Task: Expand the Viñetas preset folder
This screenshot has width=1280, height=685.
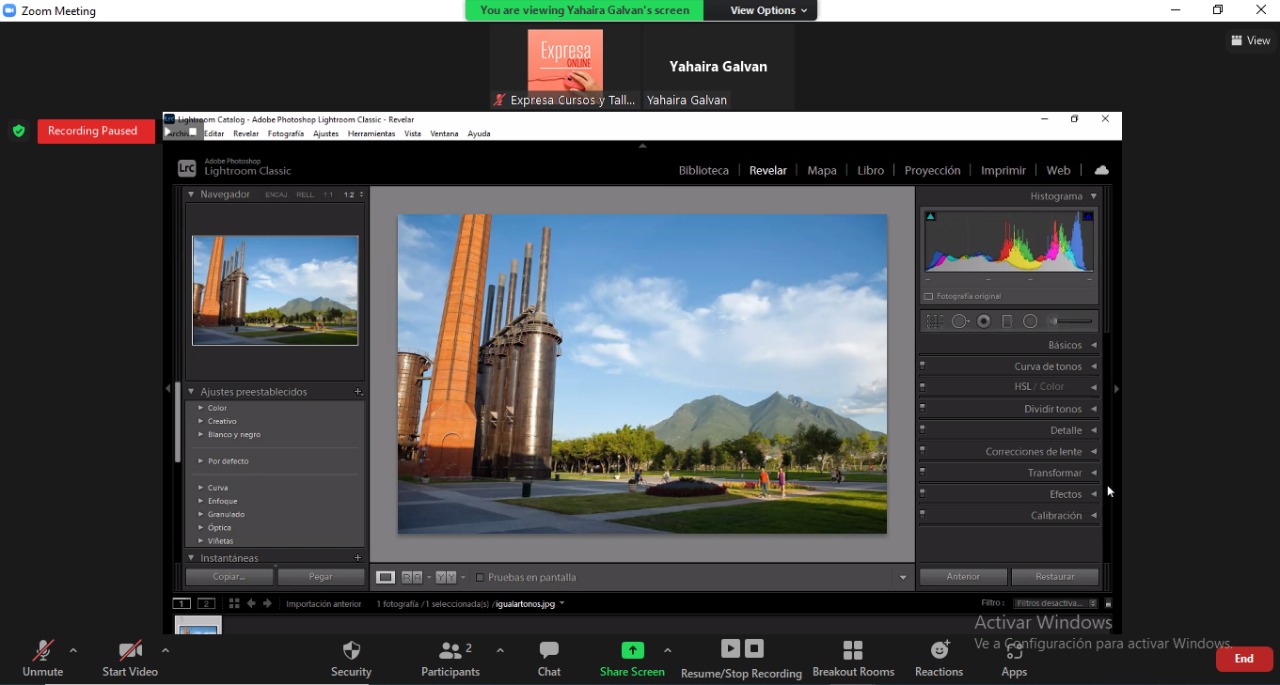Action: click(x=200, y=541)
